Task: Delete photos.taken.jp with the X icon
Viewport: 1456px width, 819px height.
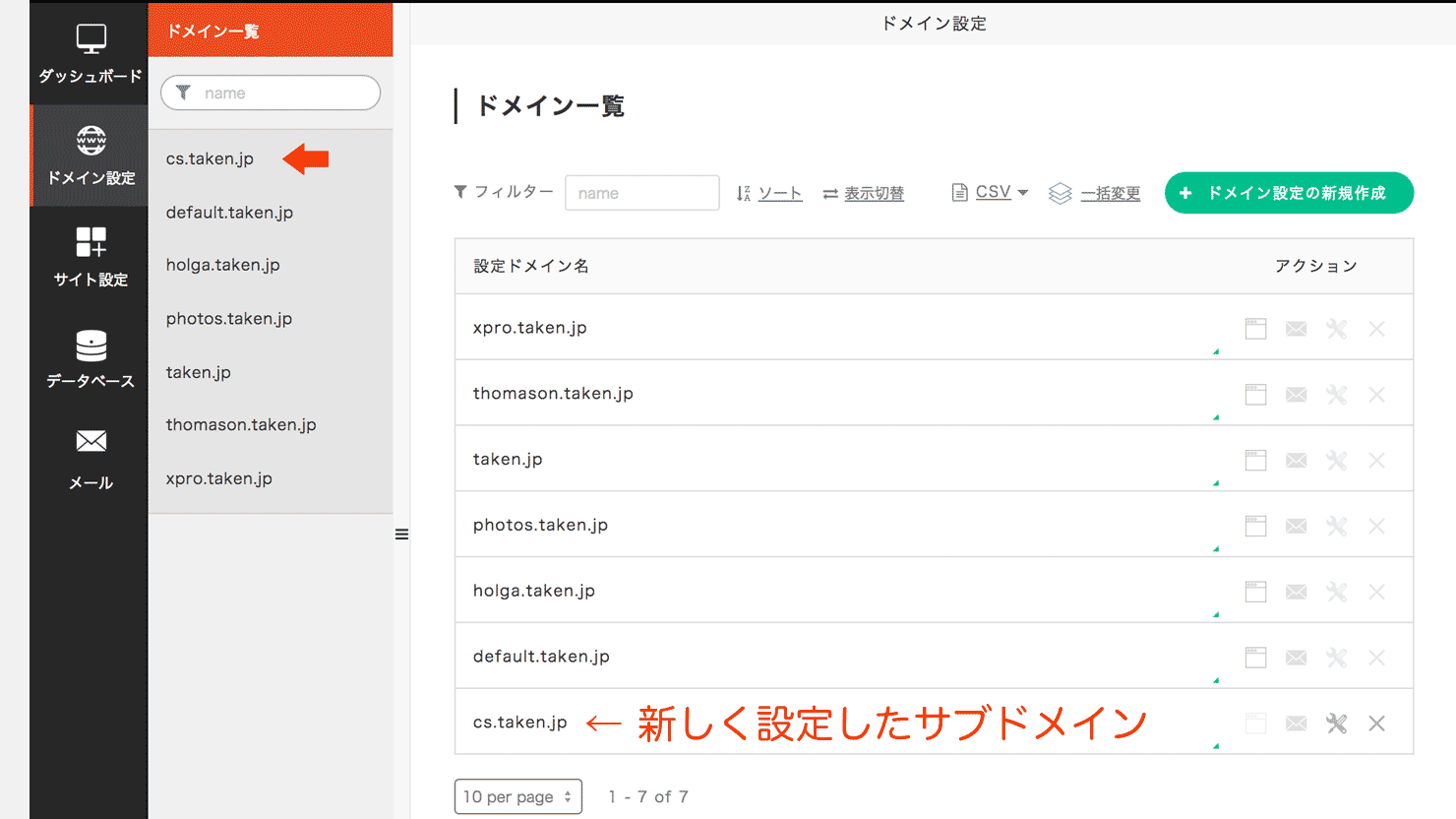Action: click(1376, 526)
